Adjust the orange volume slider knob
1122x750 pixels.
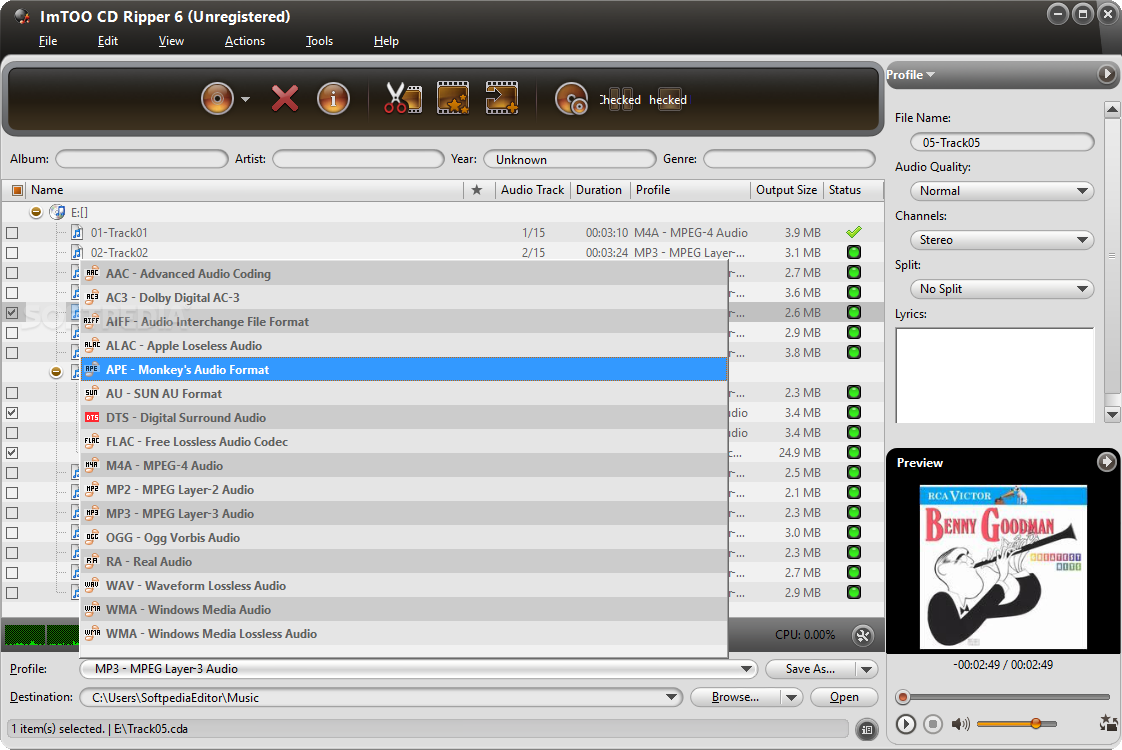tap(1035, 724)
